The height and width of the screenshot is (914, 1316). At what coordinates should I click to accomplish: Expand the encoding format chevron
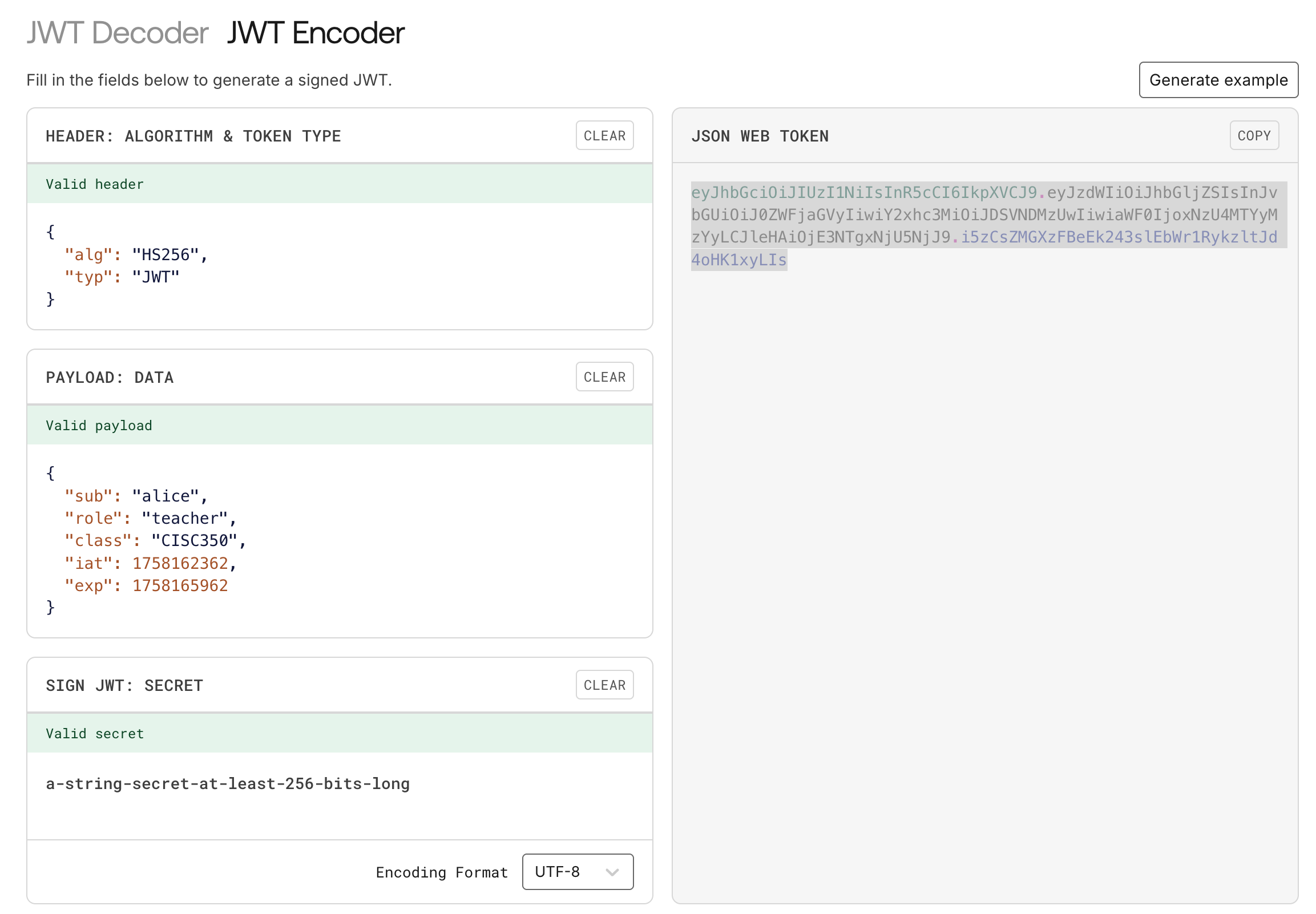pyautogui.click(x=612, y=872)
